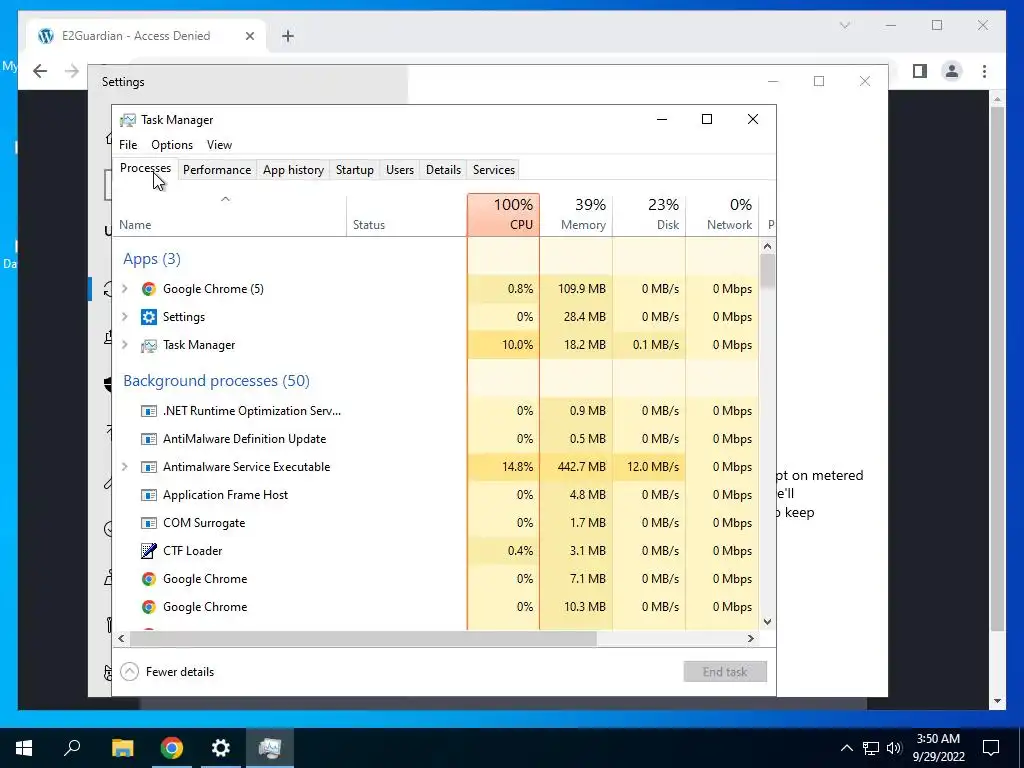Viewport: 1024px width, 768px height.
Task: Sort processes by CPU column
Action: coord(504,214)
